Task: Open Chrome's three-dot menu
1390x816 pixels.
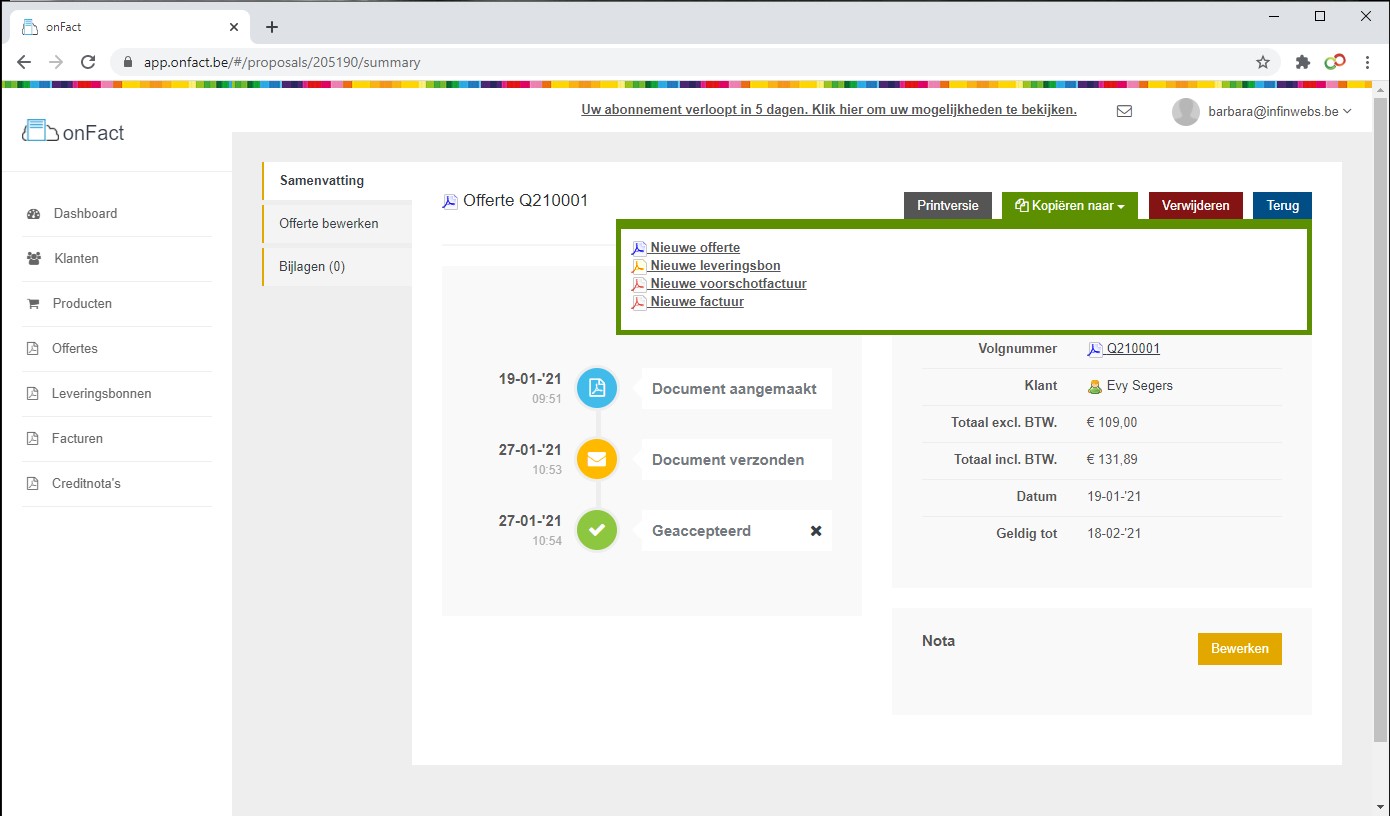Action: (x=1367, y=62)
